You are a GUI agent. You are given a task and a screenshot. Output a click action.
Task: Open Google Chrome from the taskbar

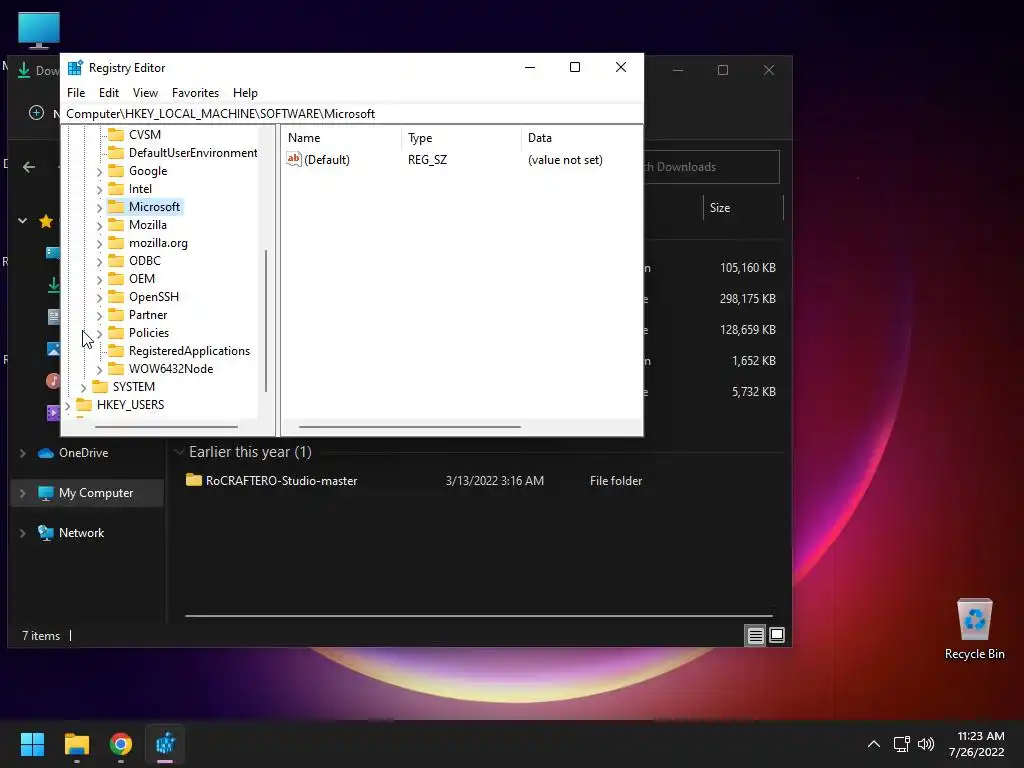pos(121,744)
